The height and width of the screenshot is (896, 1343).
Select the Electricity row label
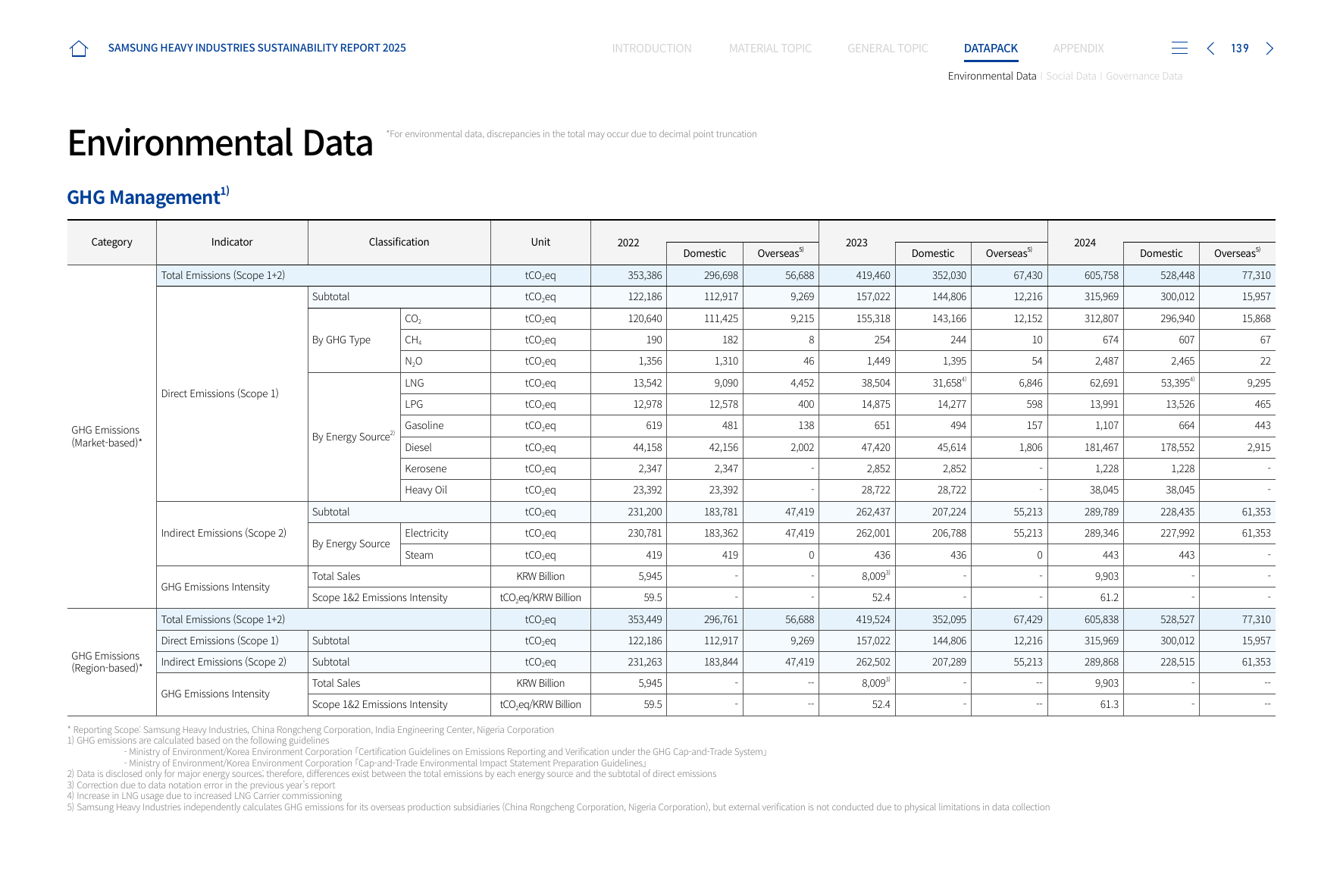coord(426,533)
